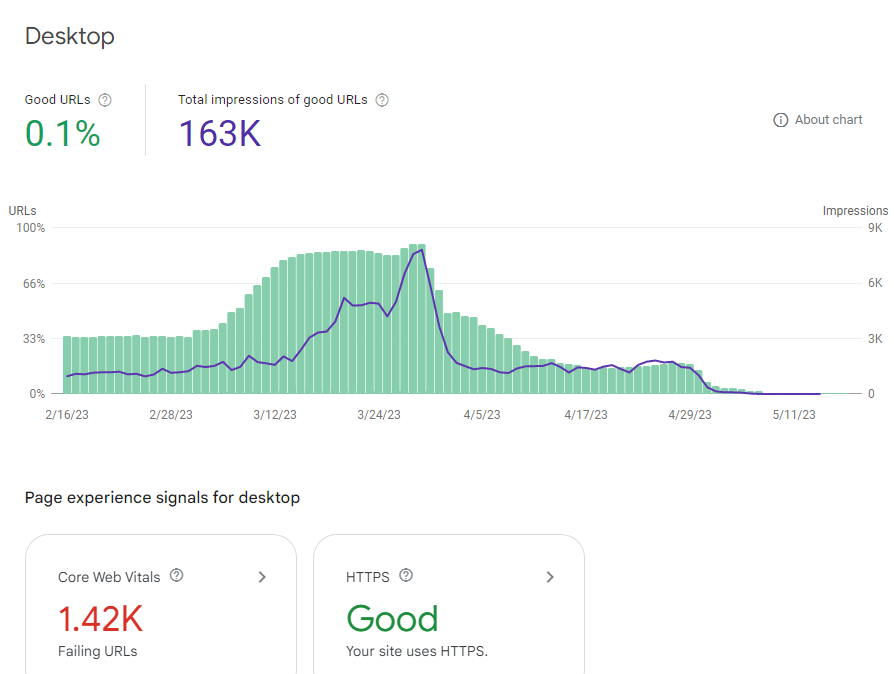Click help icon next to Core Web Vitals
Viewport: 894px width, 674px height.
(x=177, y=575)
